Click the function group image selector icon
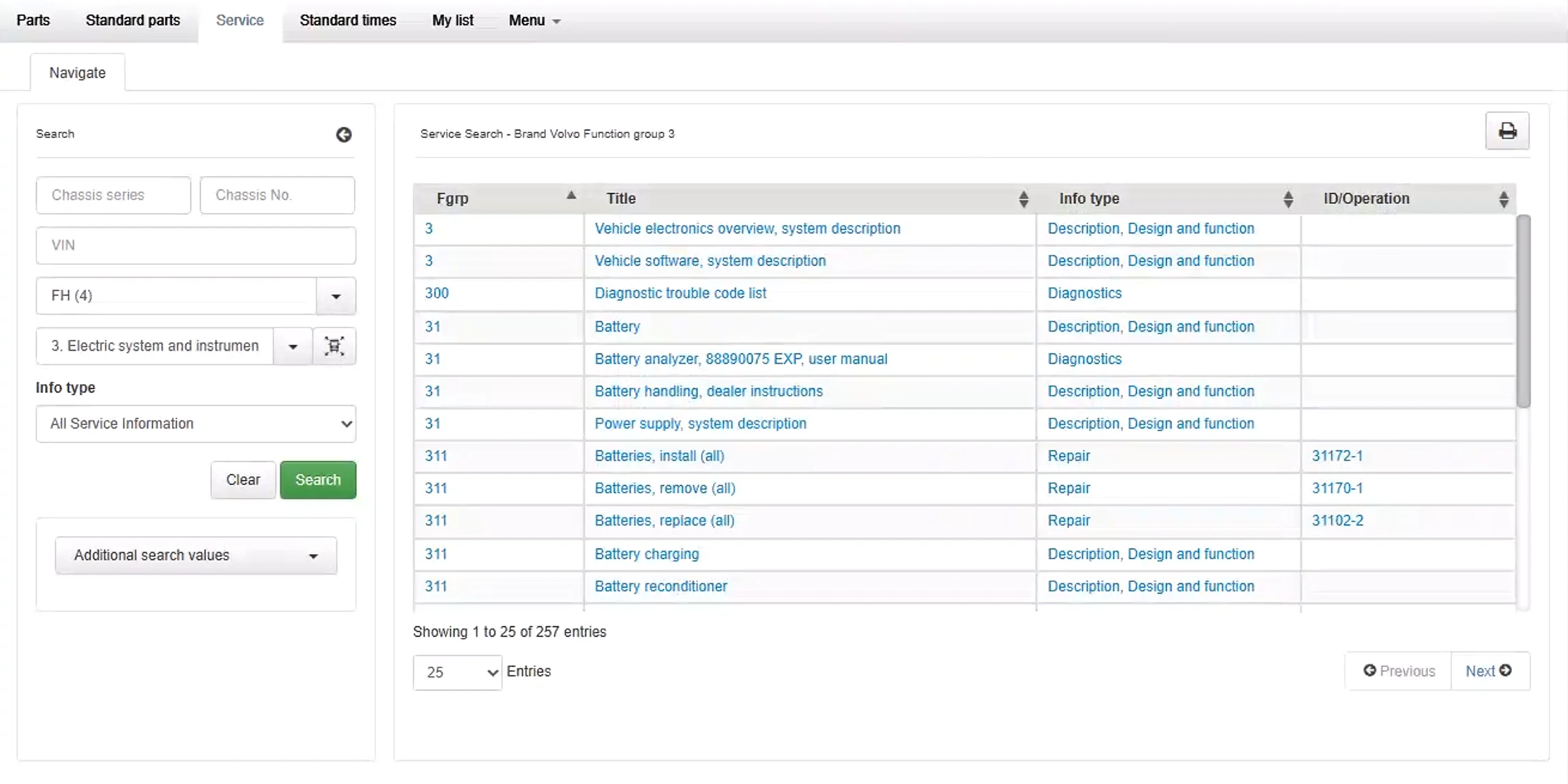1568x784 pixels. [334, 346]
